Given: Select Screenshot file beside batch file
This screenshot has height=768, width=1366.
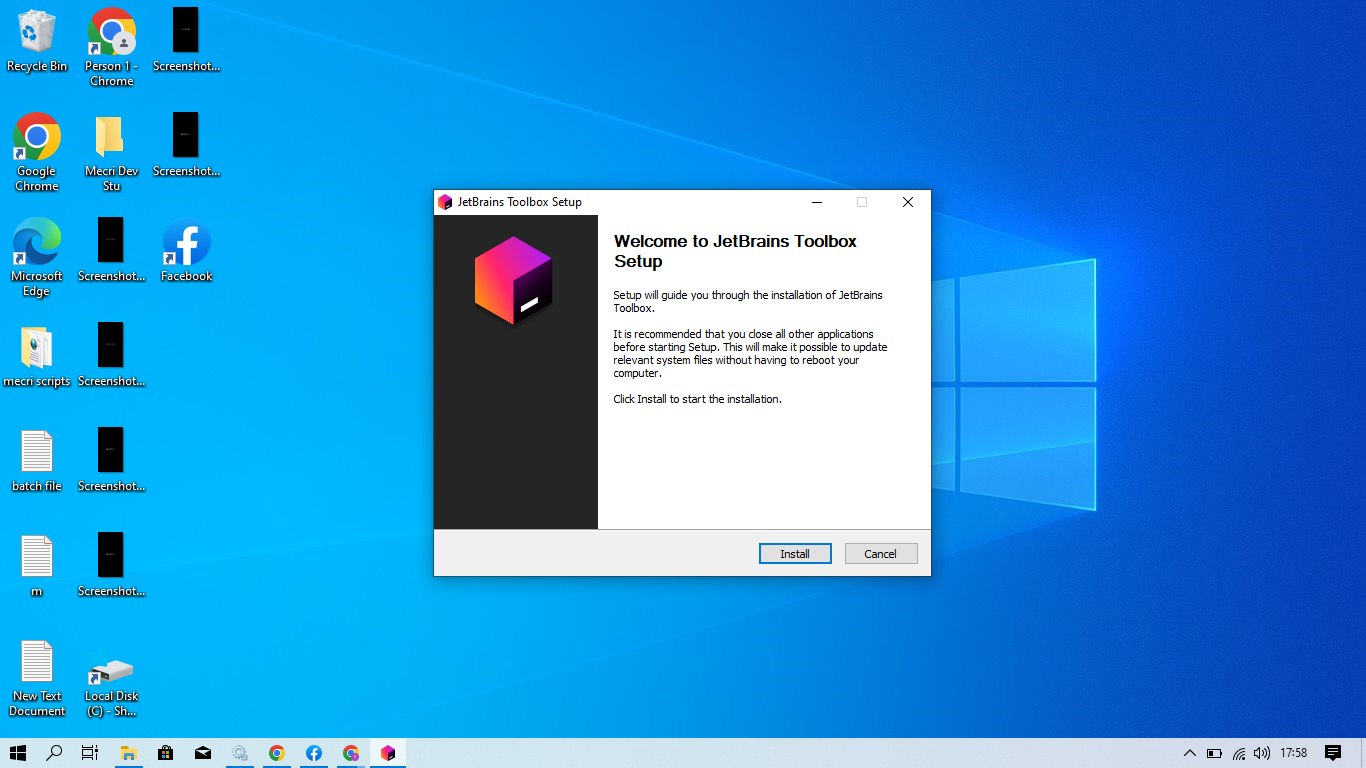Looking at the screenshot, I should (112, 460).
